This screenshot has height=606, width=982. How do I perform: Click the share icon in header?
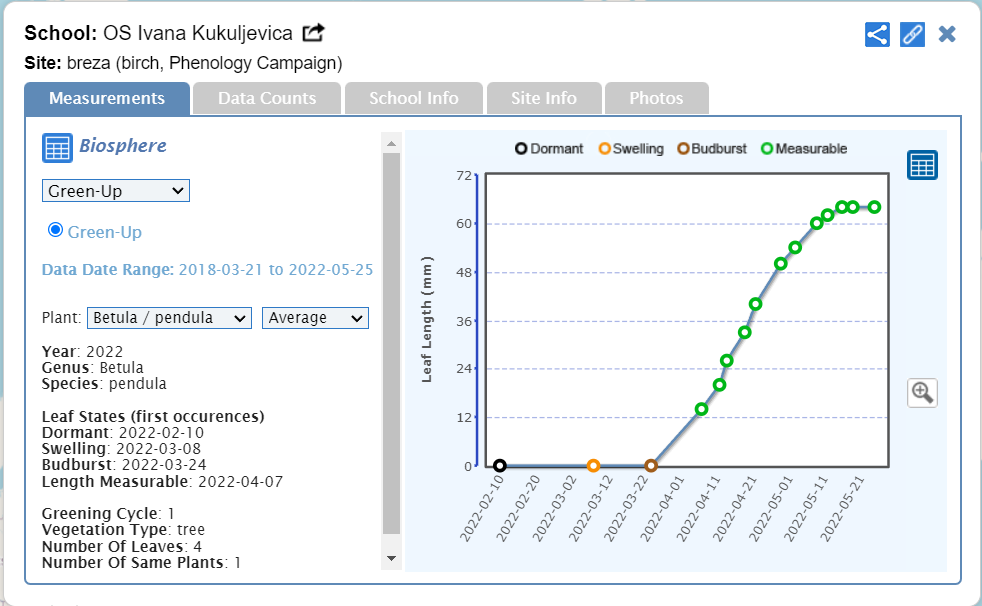pyautogui.click(x=877, y=34)
